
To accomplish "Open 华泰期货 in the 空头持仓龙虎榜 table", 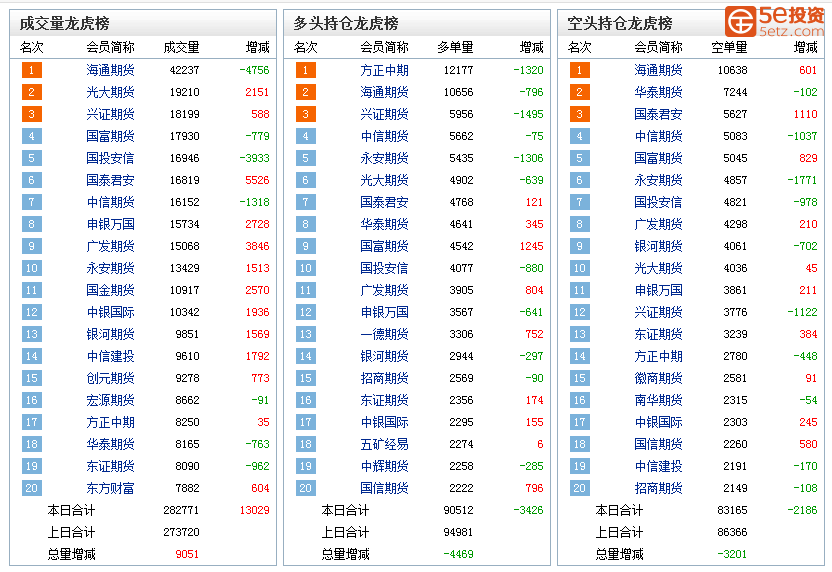I will [658, 92].
